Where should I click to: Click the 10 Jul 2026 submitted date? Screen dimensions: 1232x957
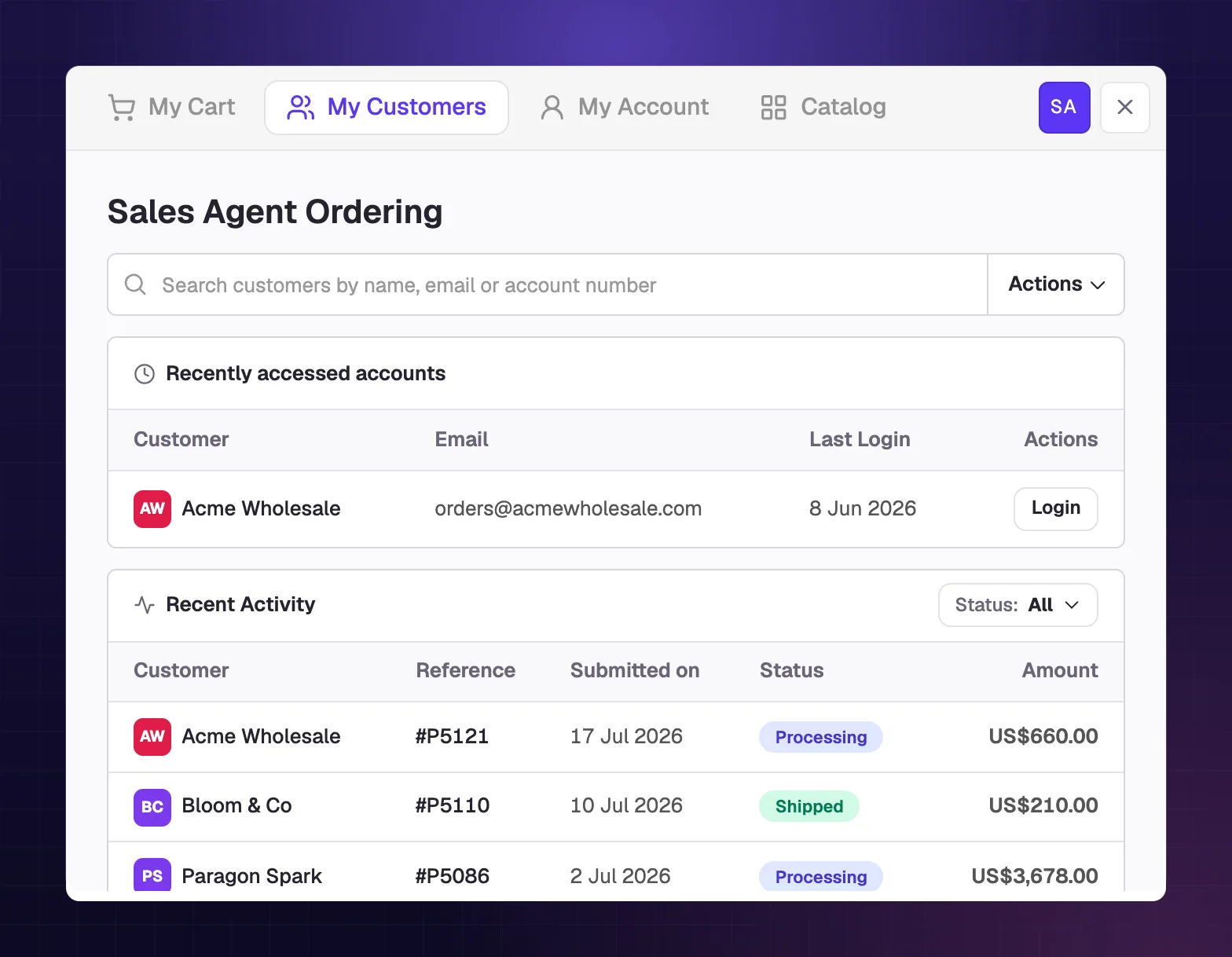626,805
